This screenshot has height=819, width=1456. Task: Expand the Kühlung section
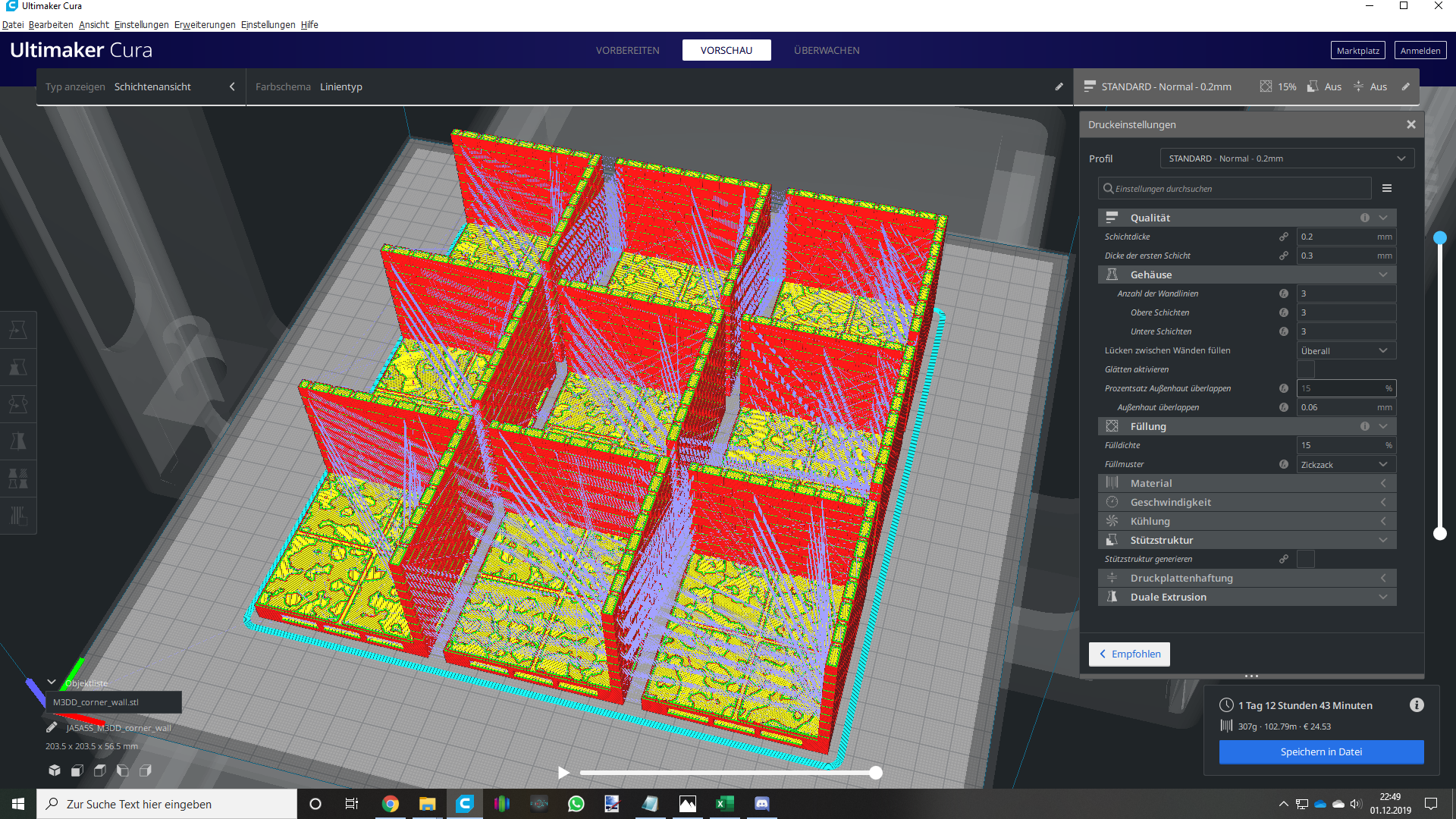(1247, 521)
